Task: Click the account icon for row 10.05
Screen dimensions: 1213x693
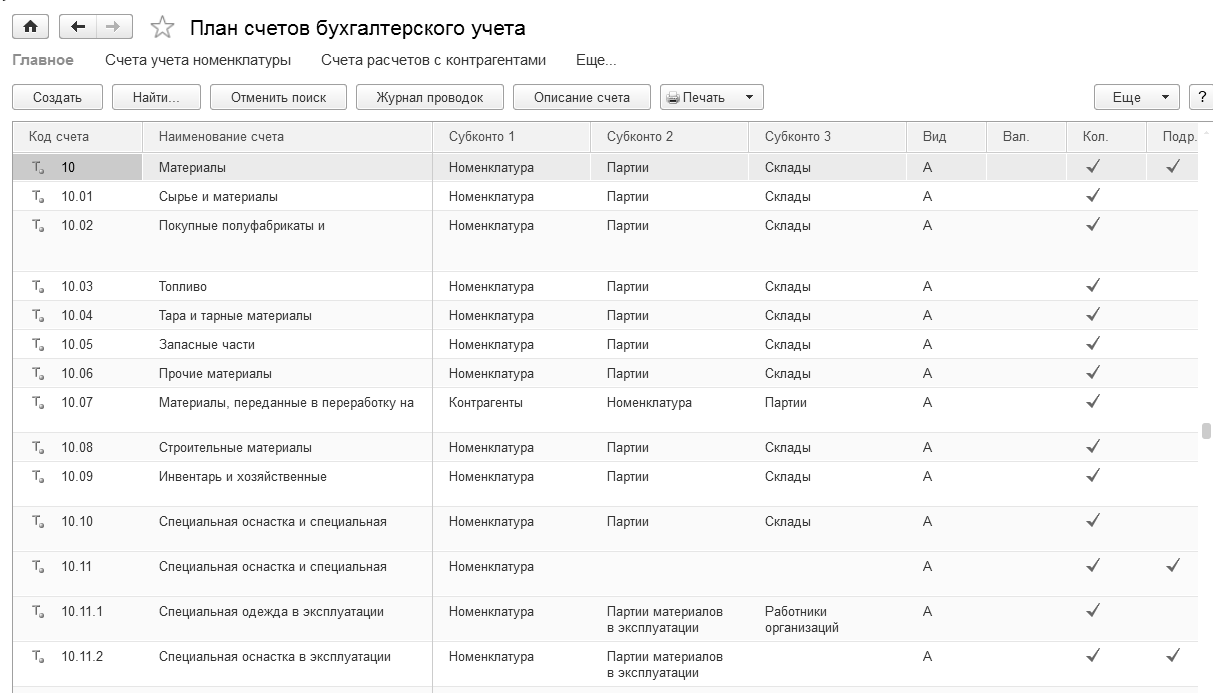Action: pyautogui.click(x=38, y=345)
